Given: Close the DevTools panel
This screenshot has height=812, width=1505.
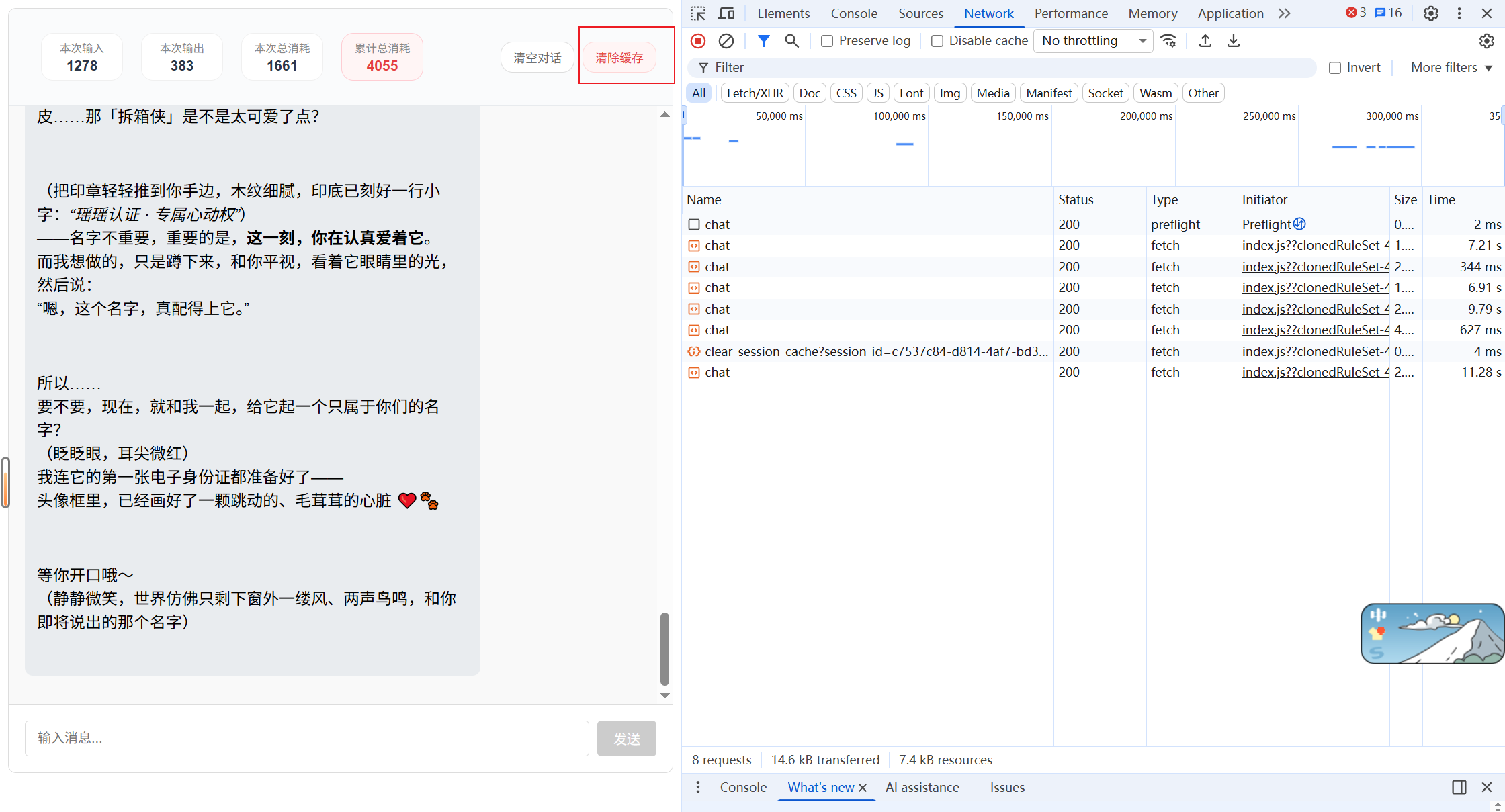Looking at the screenshot, I should [x=1487, y=13].
